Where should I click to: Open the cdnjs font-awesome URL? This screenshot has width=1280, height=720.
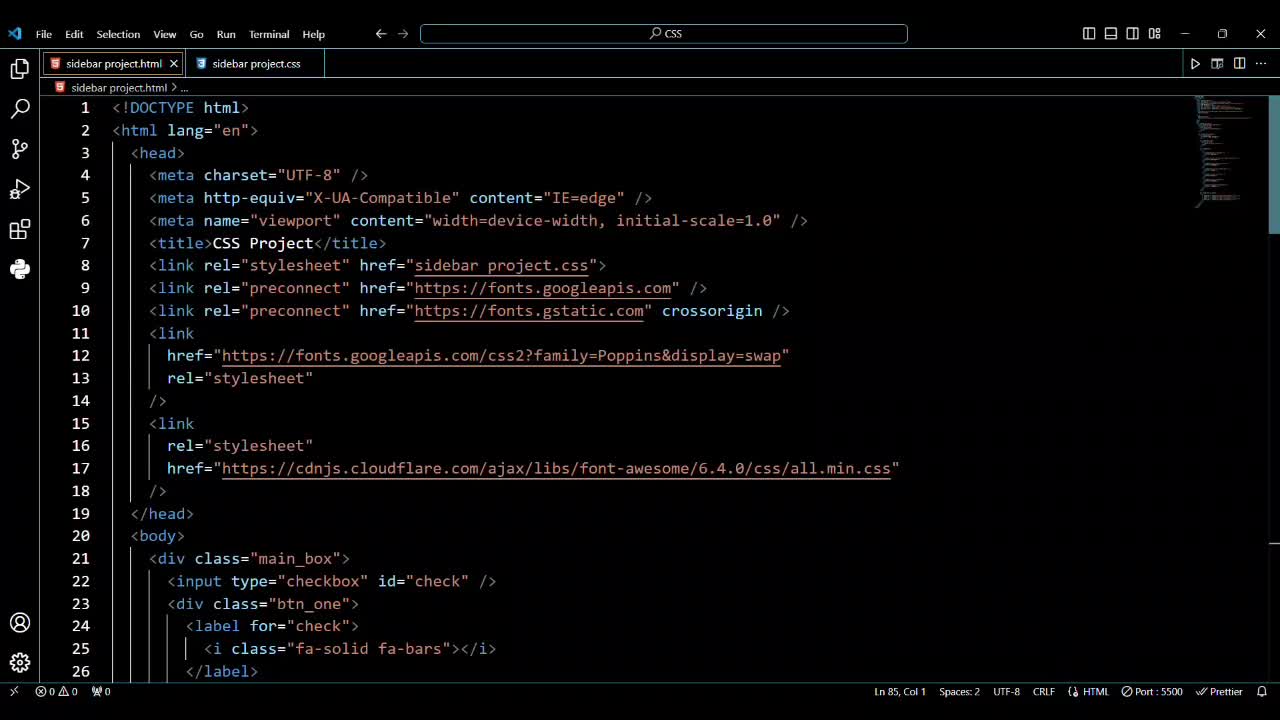[556, 469]
